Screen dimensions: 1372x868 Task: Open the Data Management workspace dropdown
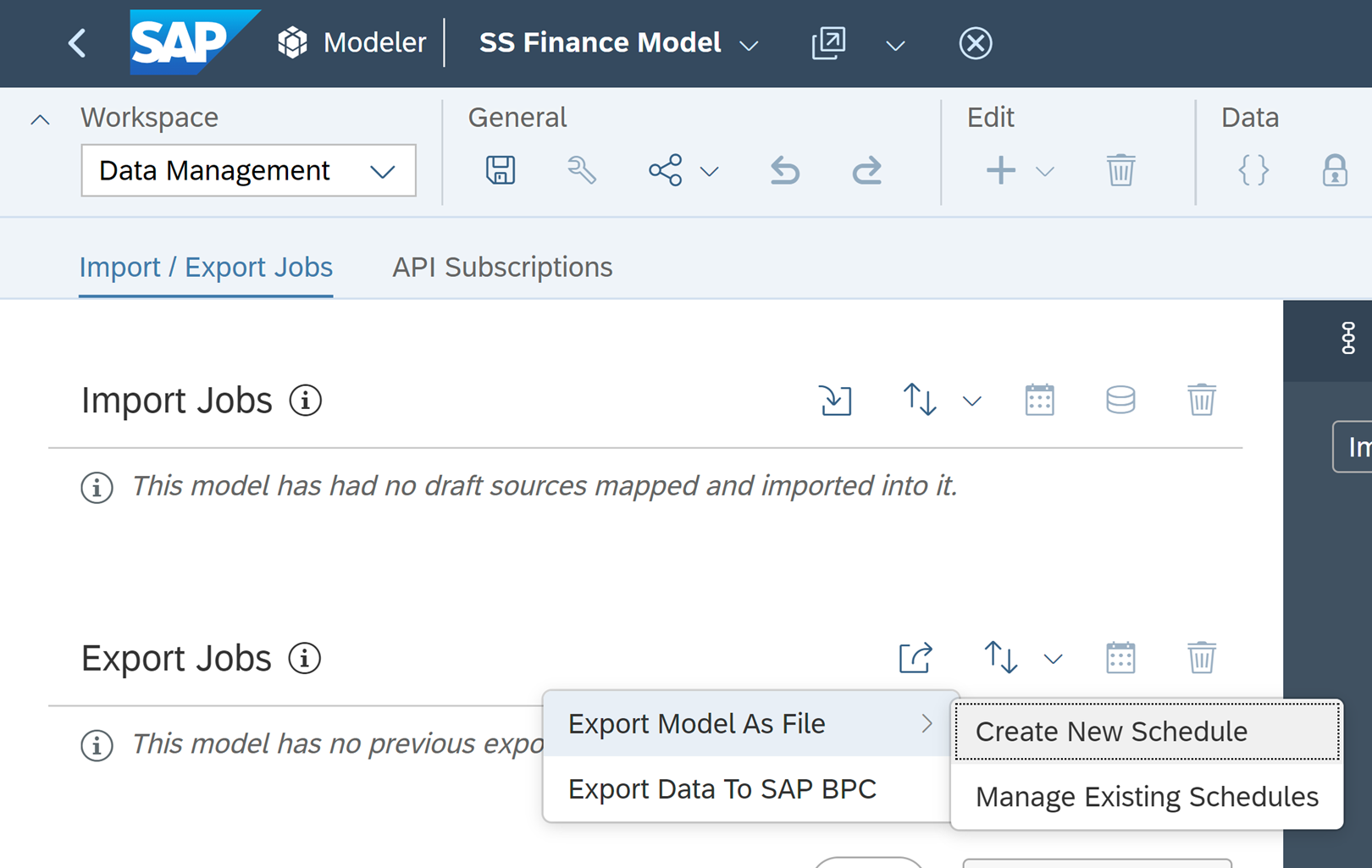coord(383,170)
